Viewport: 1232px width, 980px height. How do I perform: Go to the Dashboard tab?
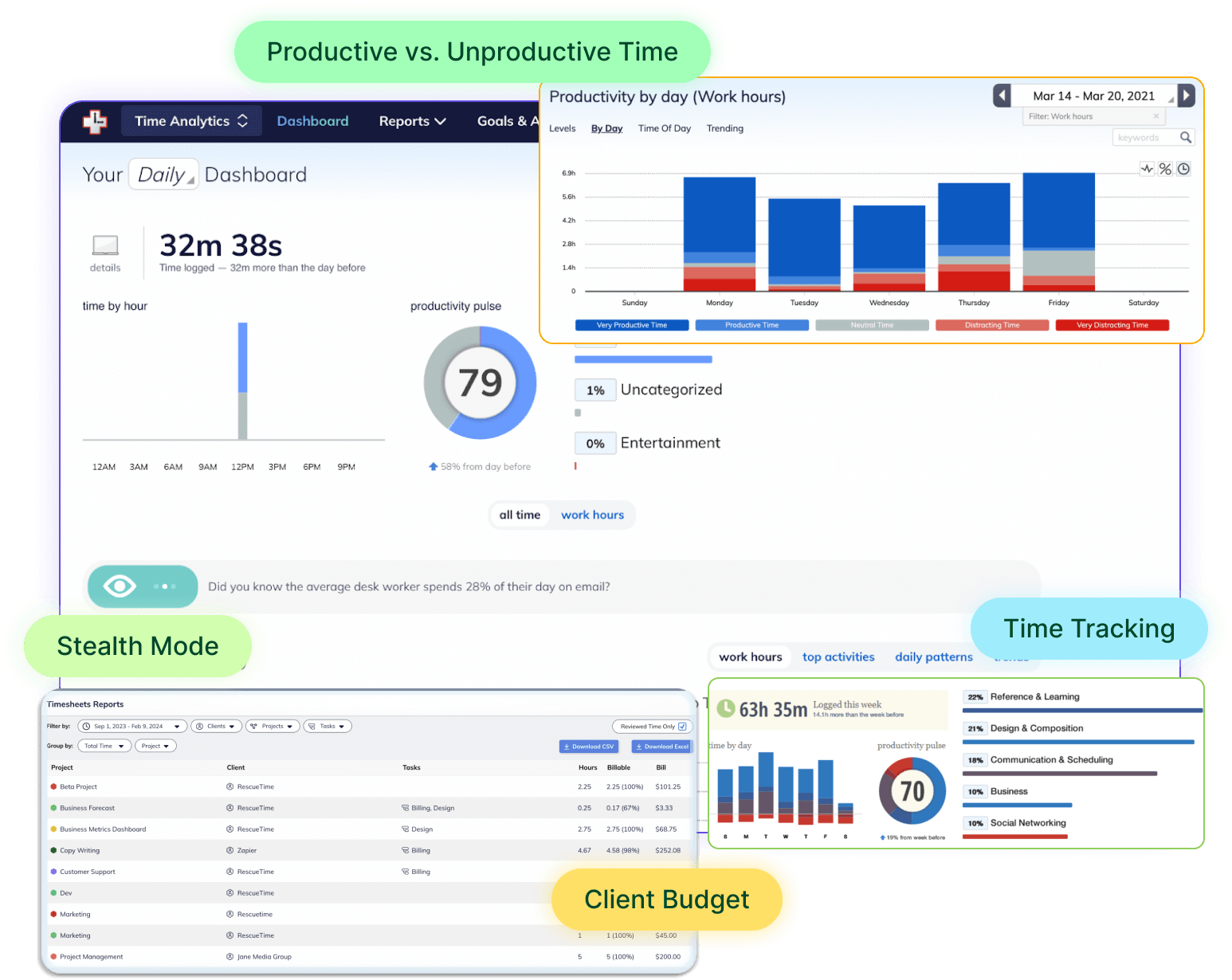click(312, 121)
